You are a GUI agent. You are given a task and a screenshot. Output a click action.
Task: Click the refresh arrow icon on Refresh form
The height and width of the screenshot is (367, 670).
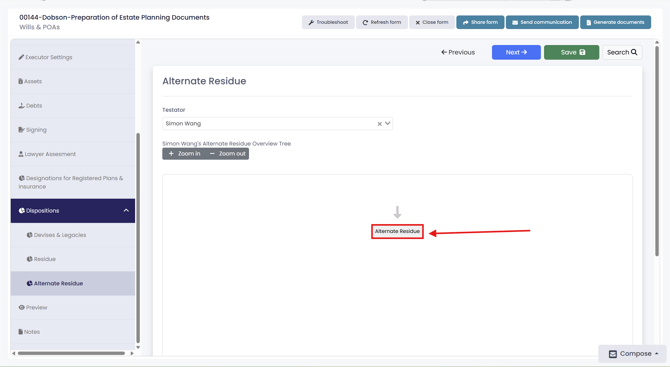(x=365, y=23)
